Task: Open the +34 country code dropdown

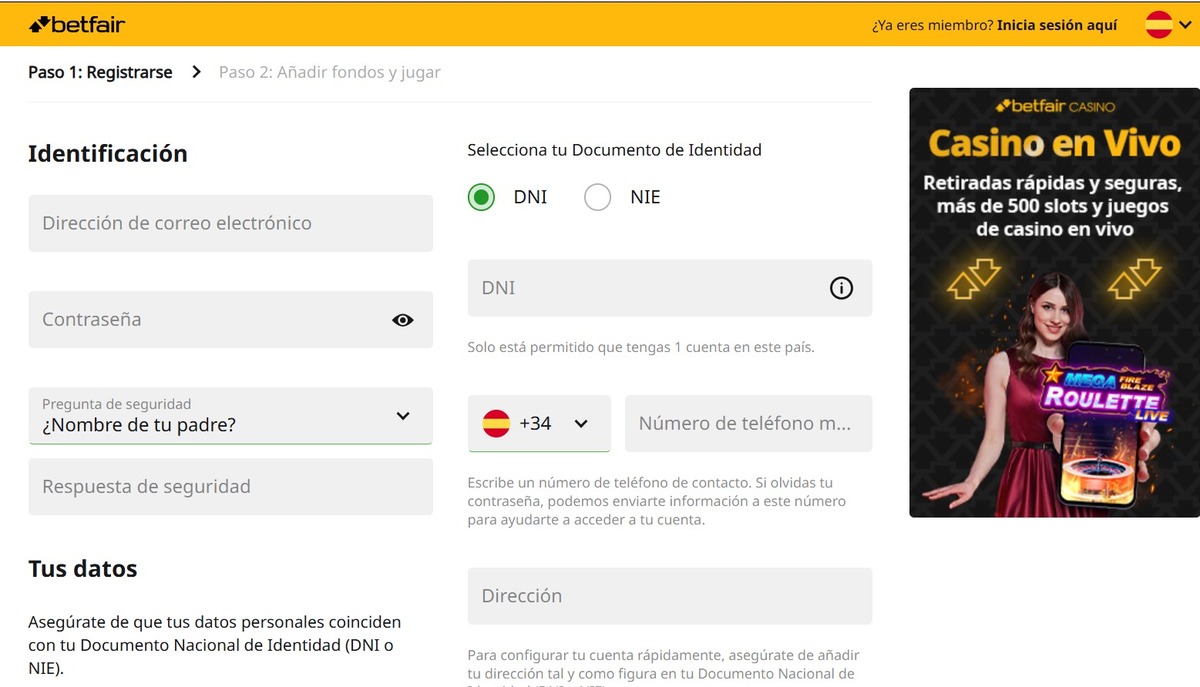Action: click(539, 423)
